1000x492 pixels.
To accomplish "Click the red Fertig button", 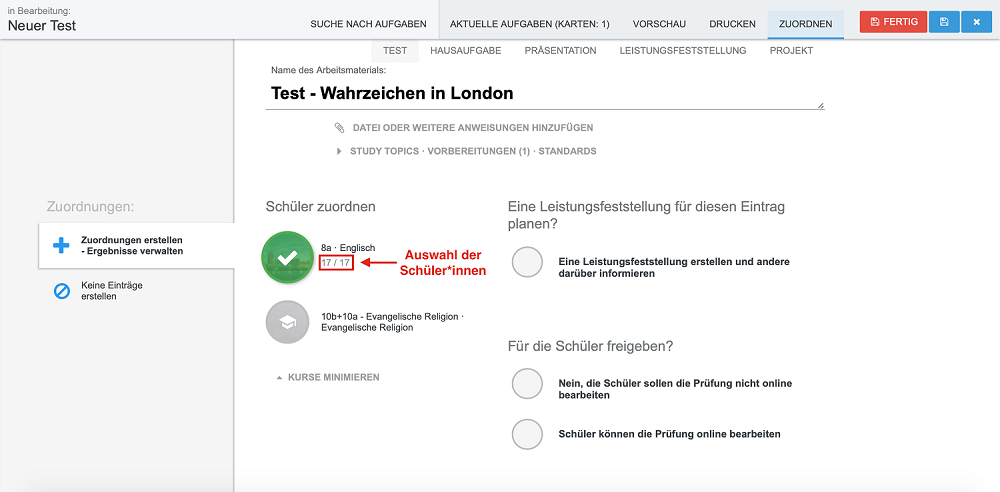I will [893, 22].
